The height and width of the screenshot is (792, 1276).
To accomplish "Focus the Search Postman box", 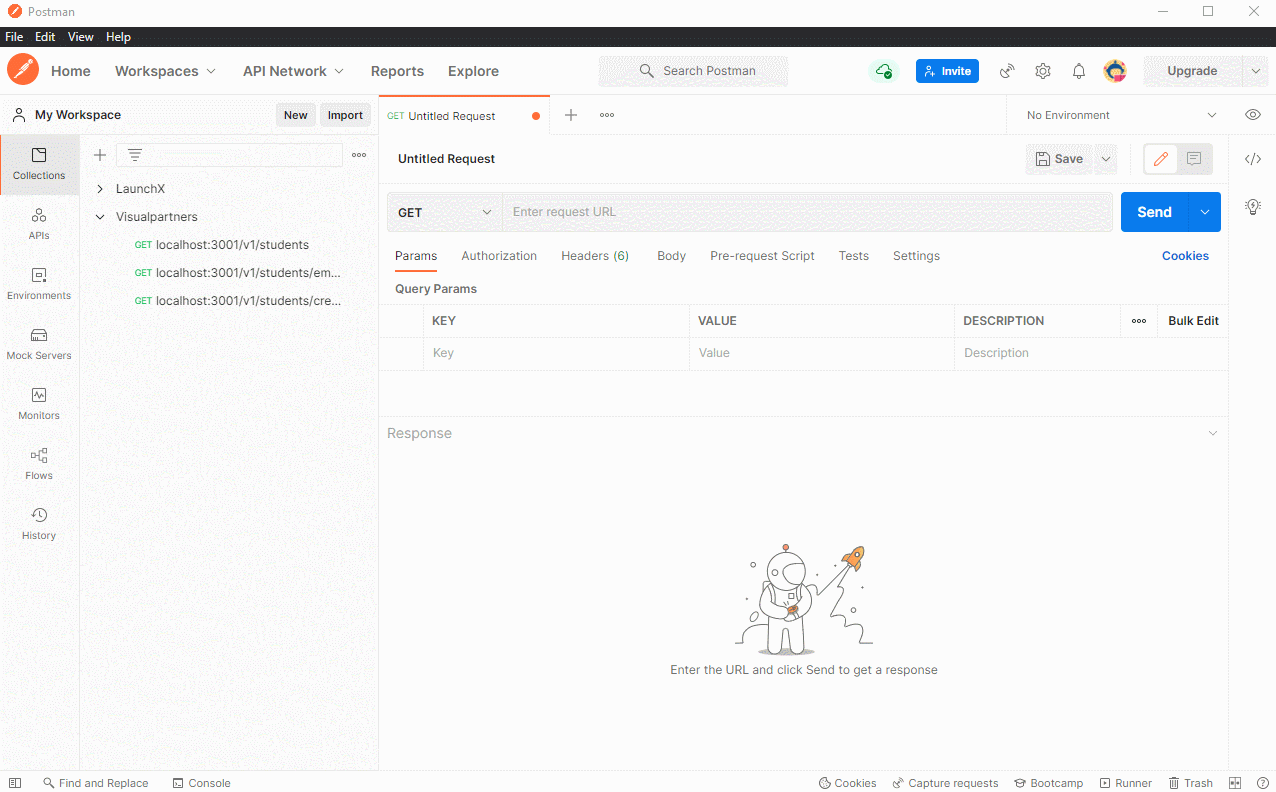I will click(x=693, y=71).
